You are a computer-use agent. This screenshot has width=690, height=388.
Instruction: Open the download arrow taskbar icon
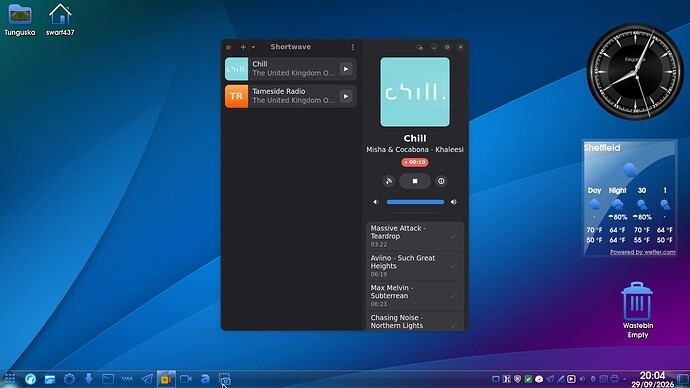click(88, 379)
